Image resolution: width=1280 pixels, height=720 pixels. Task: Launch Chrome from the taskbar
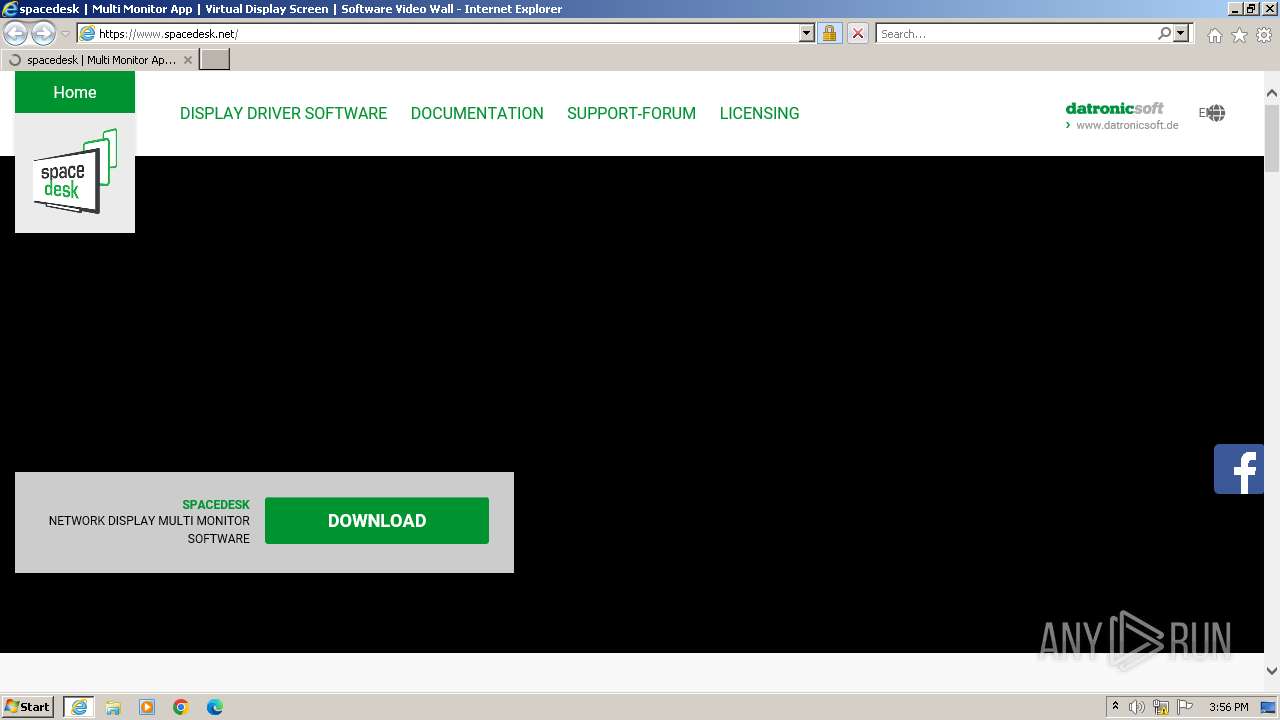point(181,707)
